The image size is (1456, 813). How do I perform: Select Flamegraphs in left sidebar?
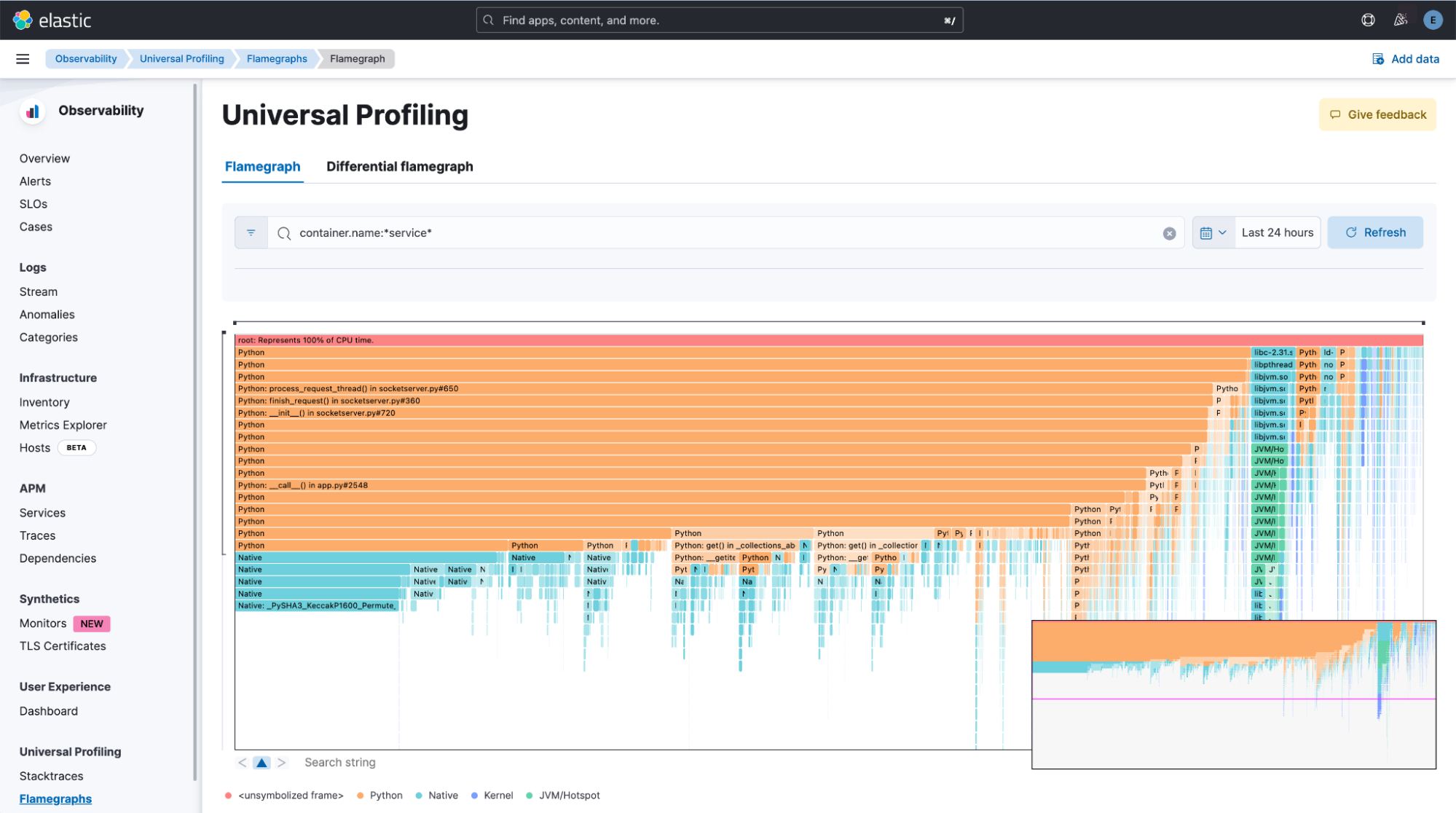pos(55,798)
